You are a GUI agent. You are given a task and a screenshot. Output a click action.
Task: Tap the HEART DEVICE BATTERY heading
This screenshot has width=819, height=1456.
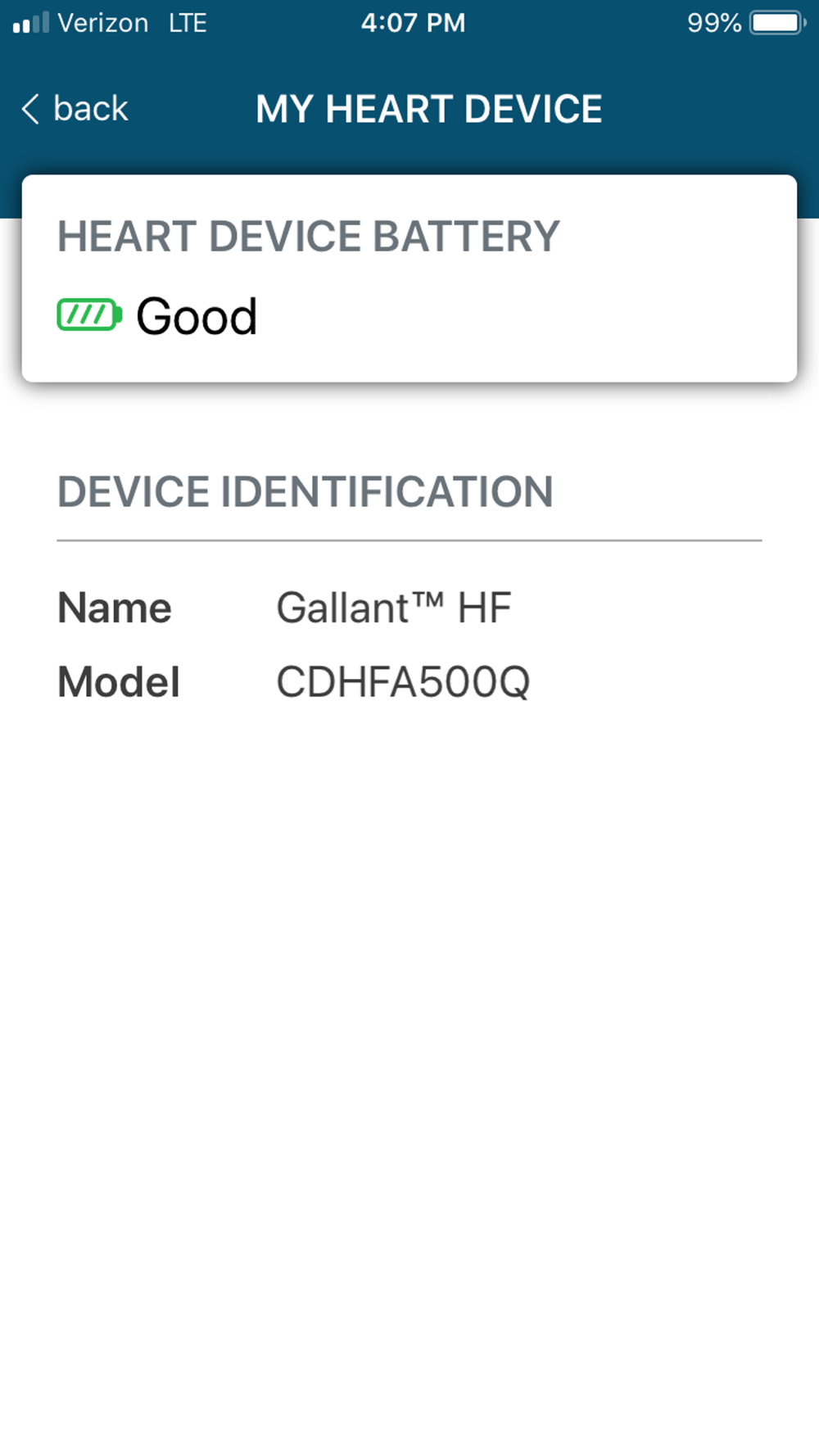[x=308, y=237]
